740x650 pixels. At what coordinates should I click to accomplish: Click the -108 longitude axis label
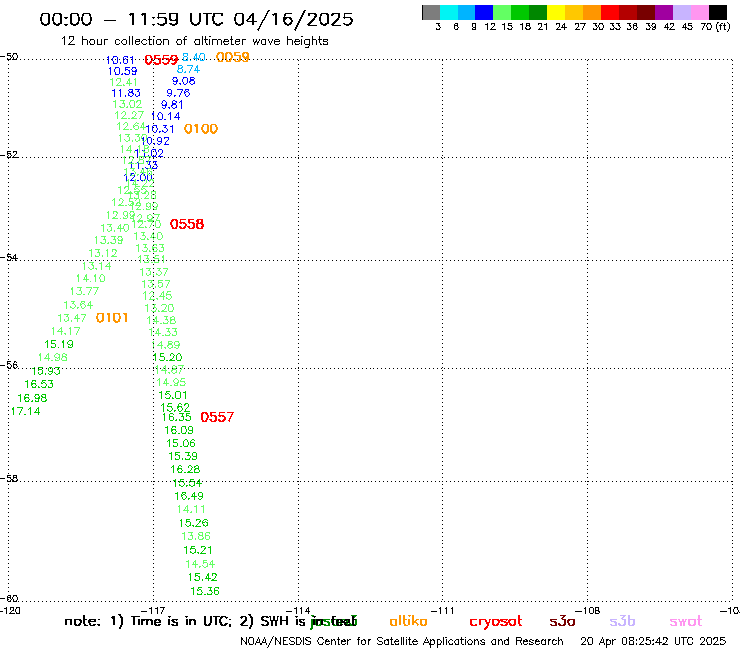coord(588,610)
